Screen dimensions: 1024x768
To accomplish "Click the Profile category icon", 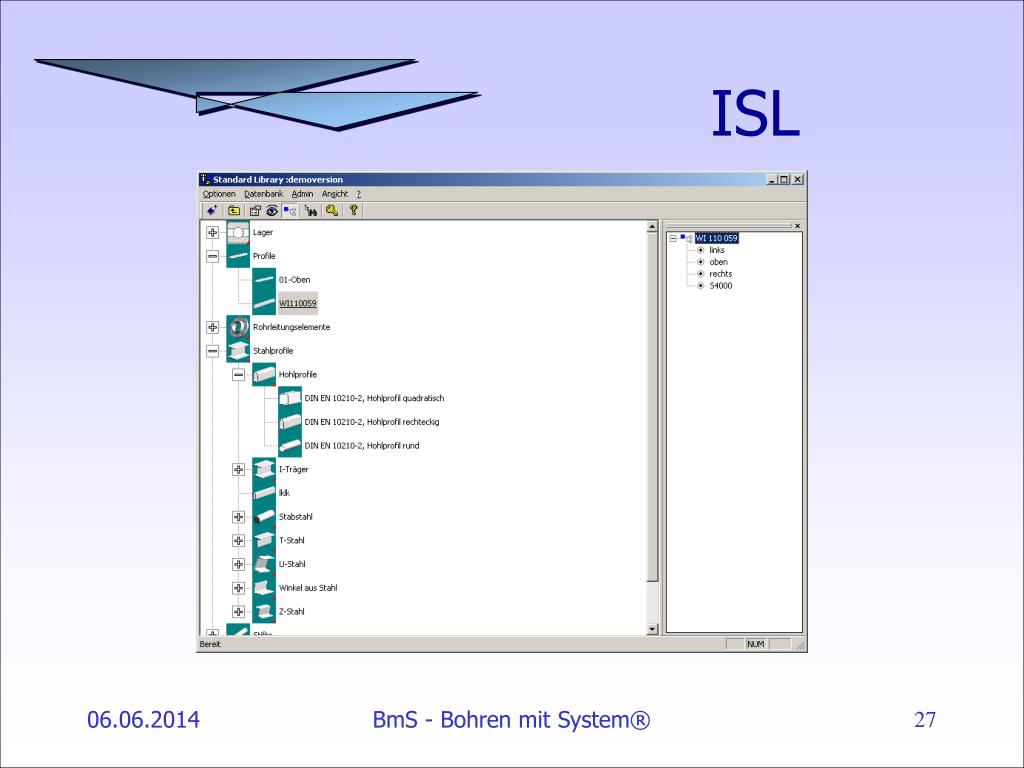I will (238, 256).
